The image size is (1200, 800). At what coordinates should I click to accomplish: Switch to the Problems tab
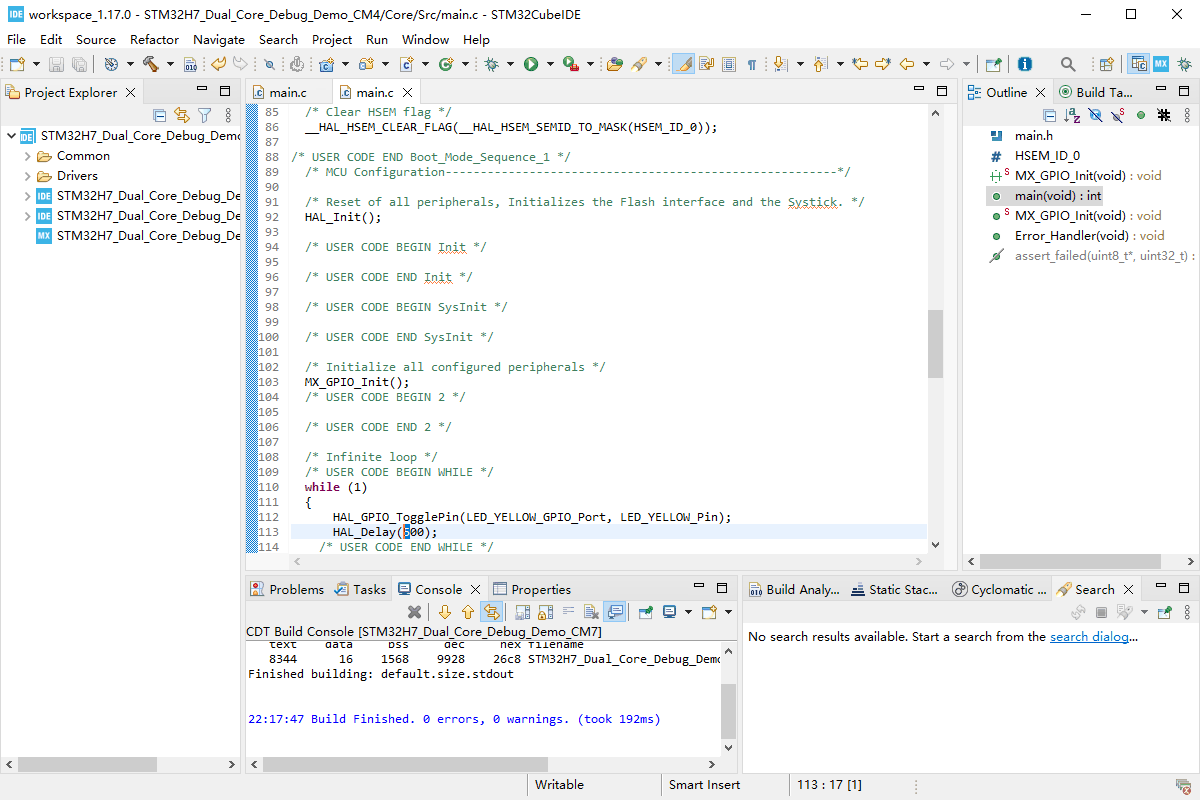[x=287, y=589]
